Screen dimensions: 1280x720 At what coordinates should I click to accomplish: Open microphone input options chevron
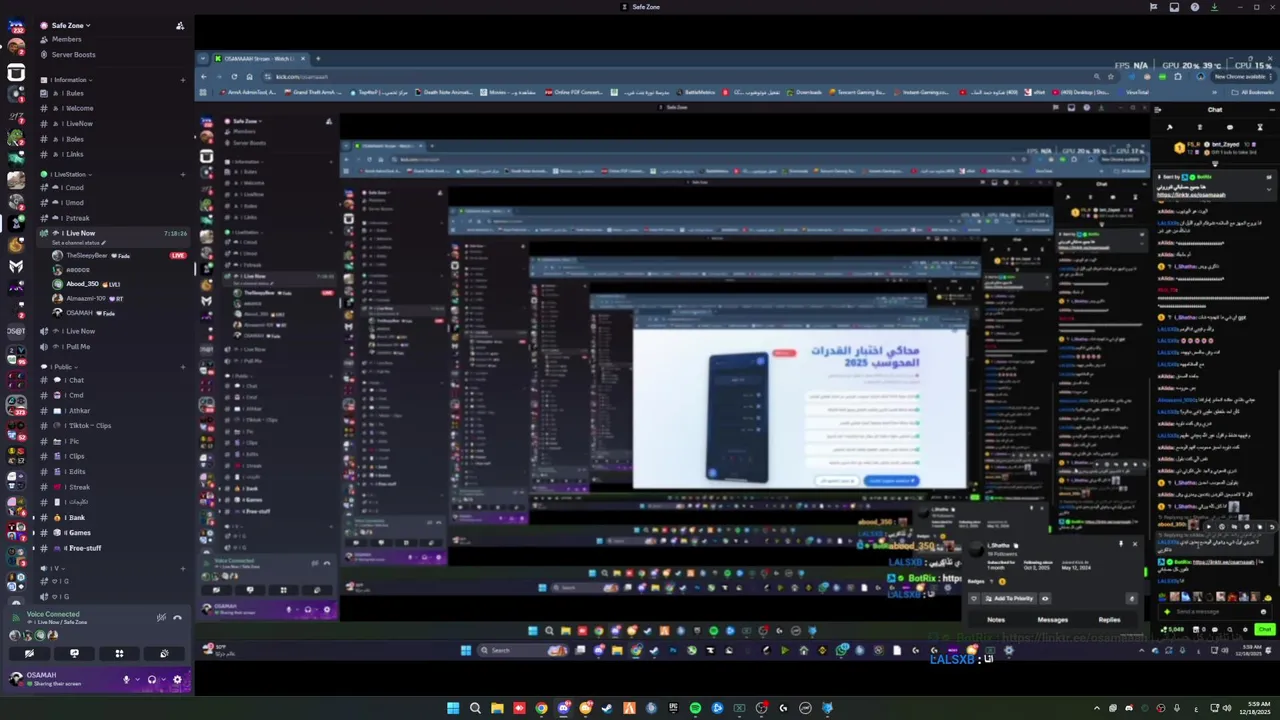pyautogui.click(x=136, y=680)
